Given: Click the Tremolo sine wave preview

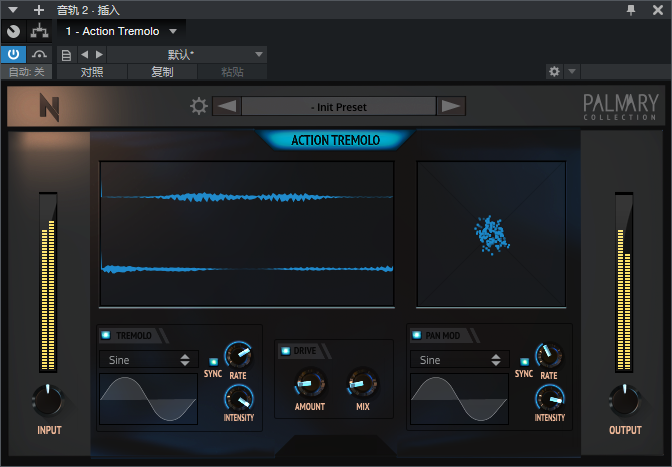Looking at the screenshot, I should click(x=148, y=399).
